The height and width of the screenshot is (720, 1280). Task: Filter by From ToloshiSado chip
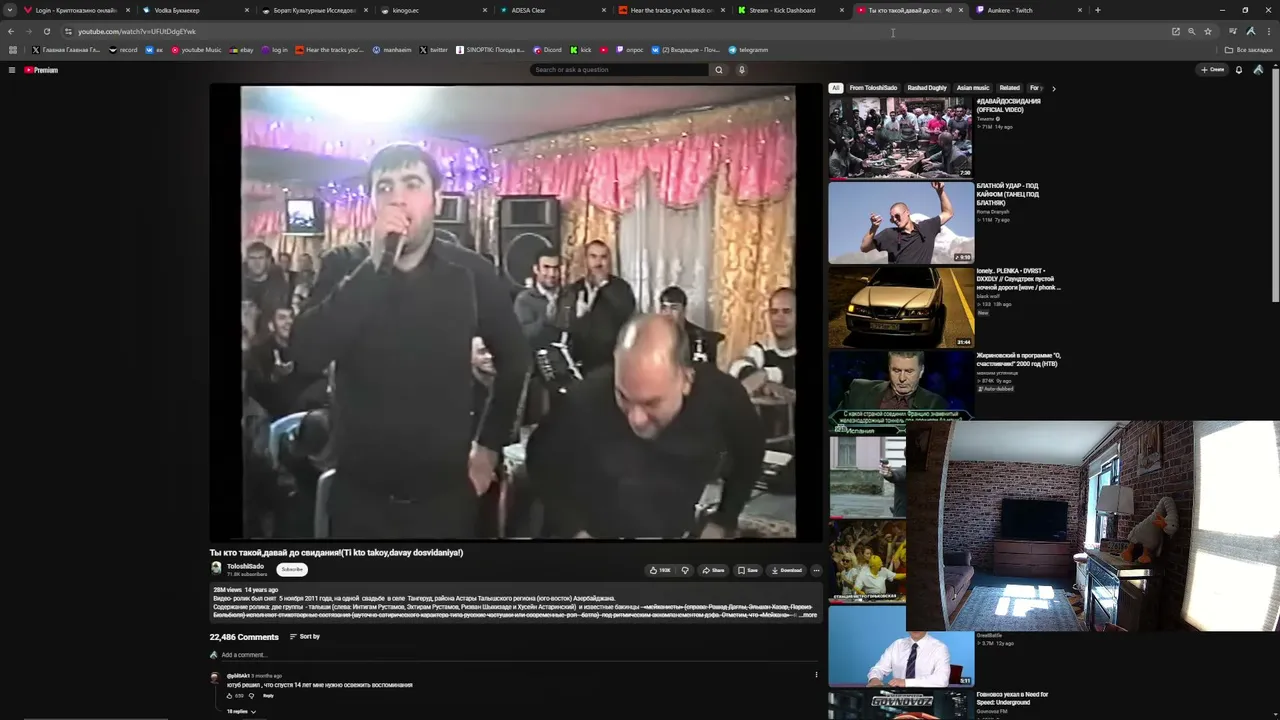click(x=873, y=88)
